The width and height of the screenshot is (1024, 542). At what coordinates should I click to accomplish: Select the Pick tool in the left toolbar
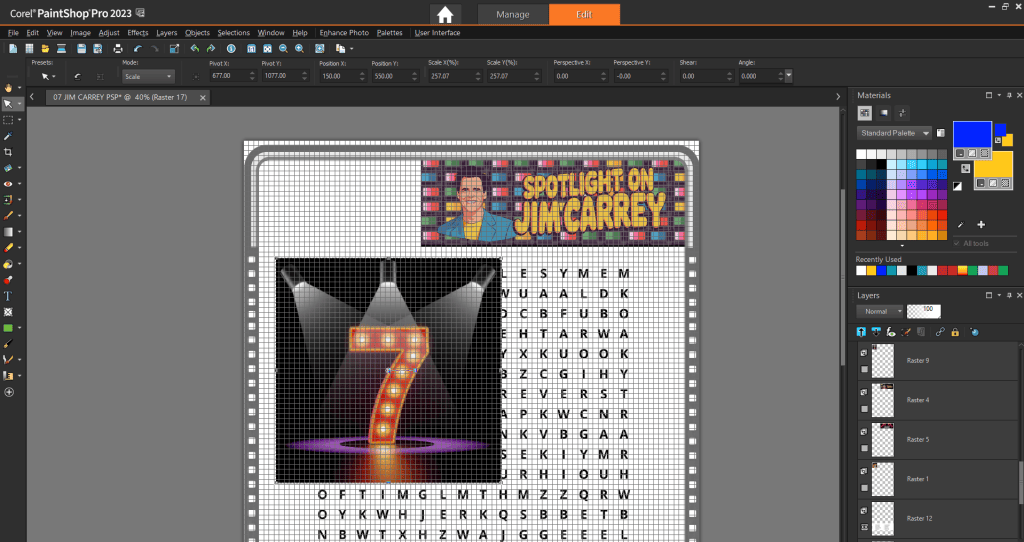coord(8,104)
